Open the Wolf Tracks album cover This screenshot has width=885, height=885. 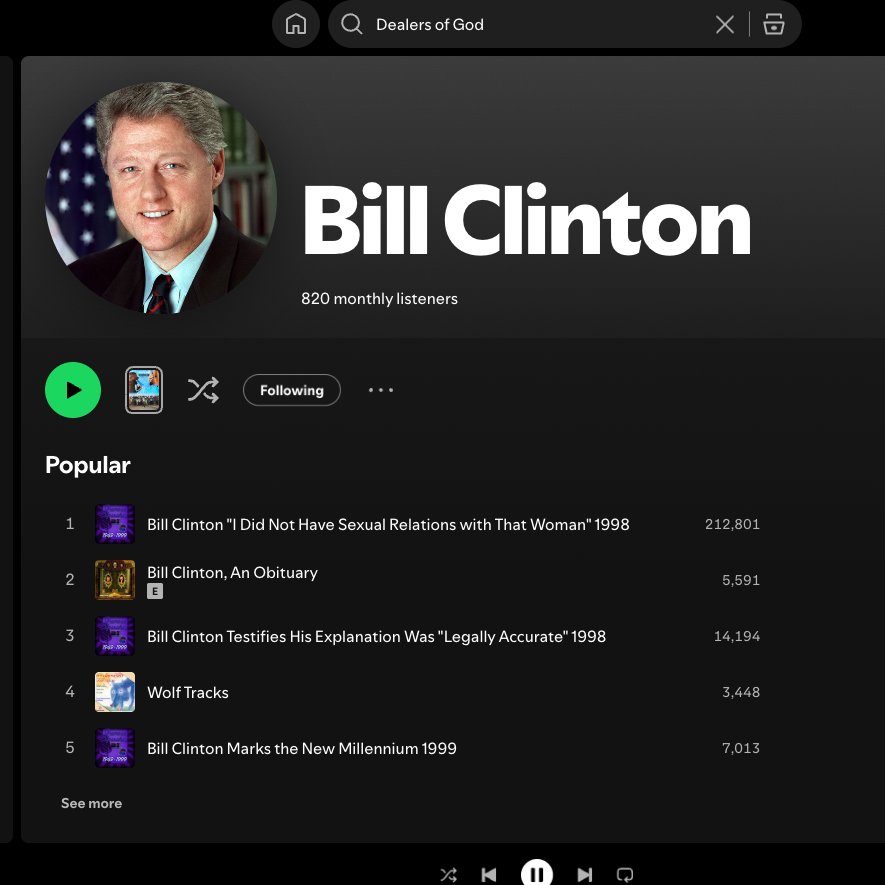[115, 692]
